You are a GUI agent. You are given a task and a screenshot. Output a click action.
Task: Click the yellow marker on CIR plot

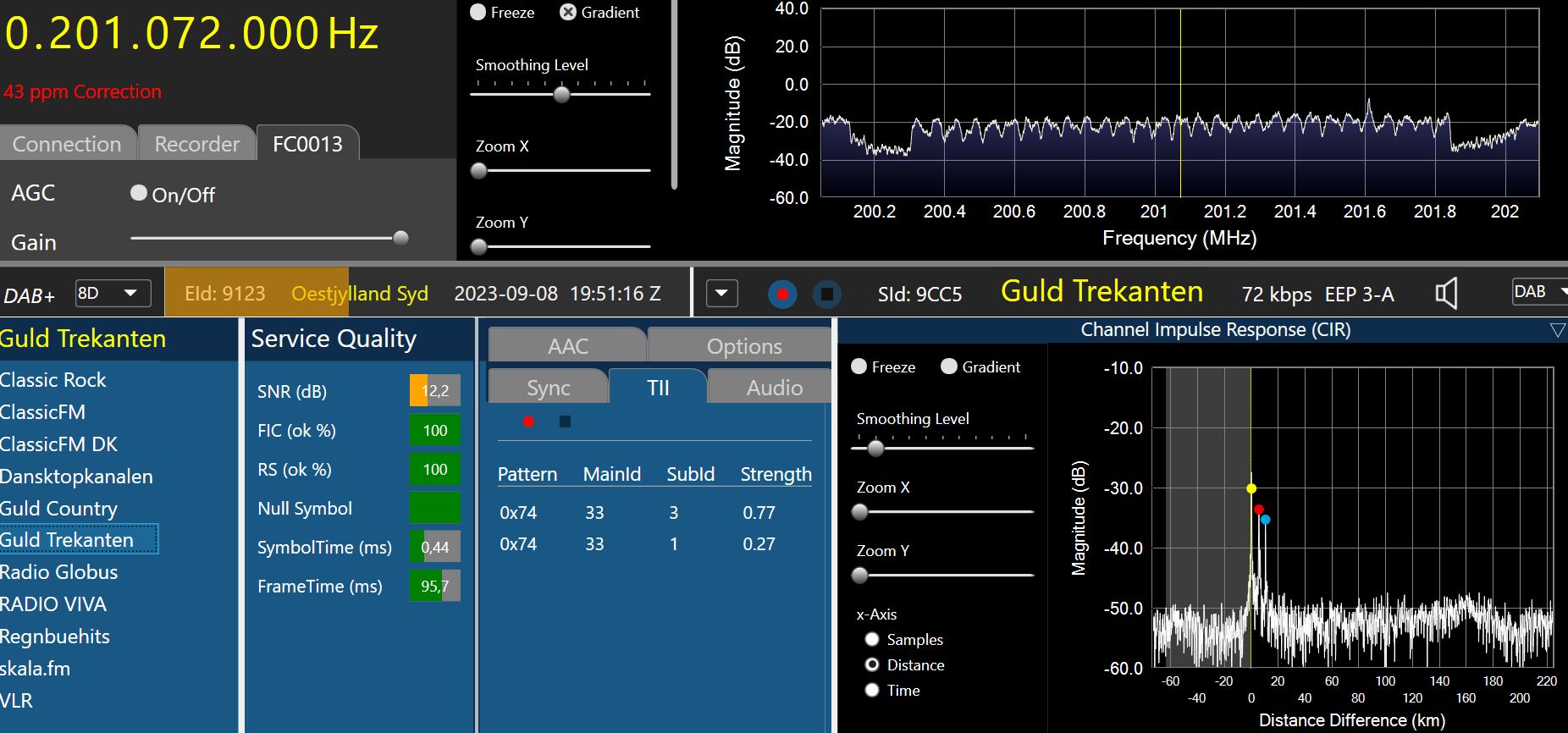click(1251, 488)
